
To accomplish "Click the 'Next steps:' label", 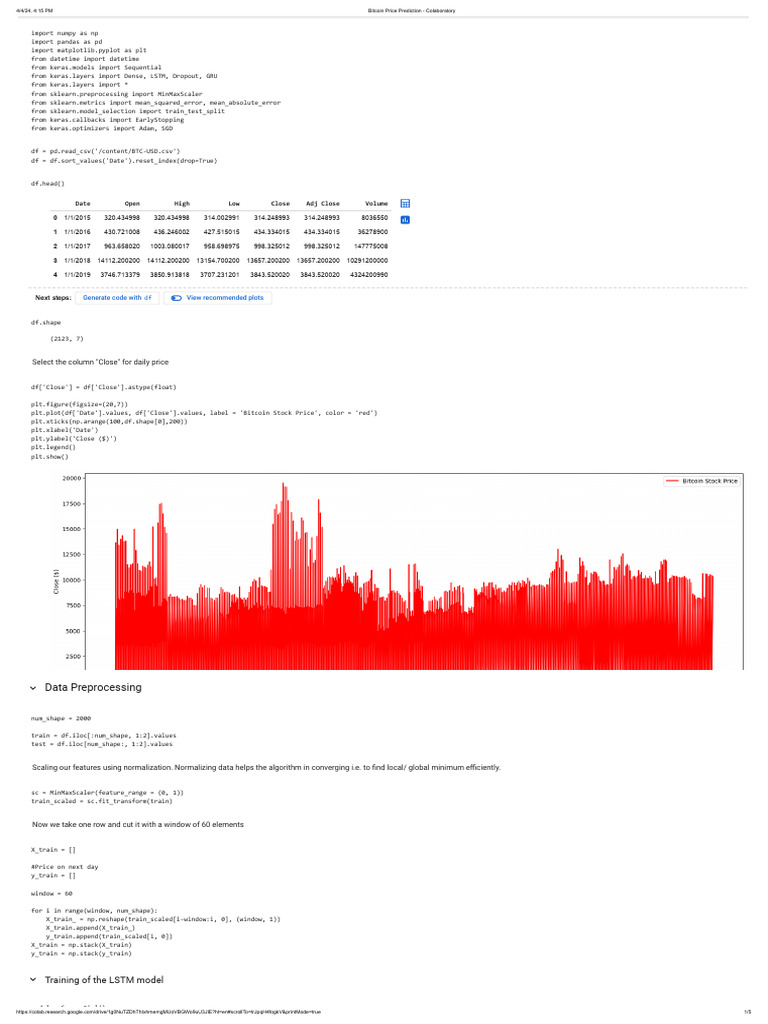I will click(54, 298).
